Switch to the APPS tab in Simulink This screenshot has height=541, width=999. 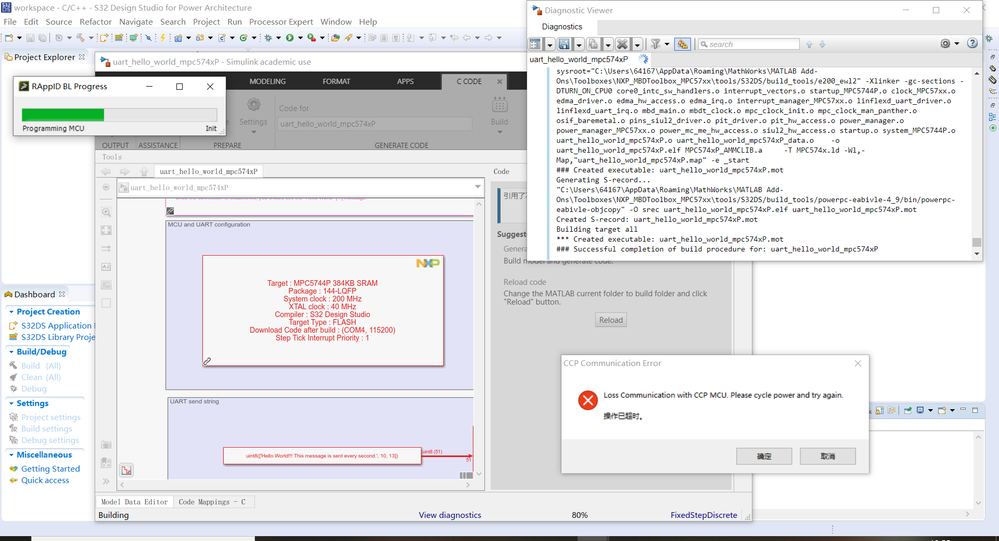click(405, 82)
